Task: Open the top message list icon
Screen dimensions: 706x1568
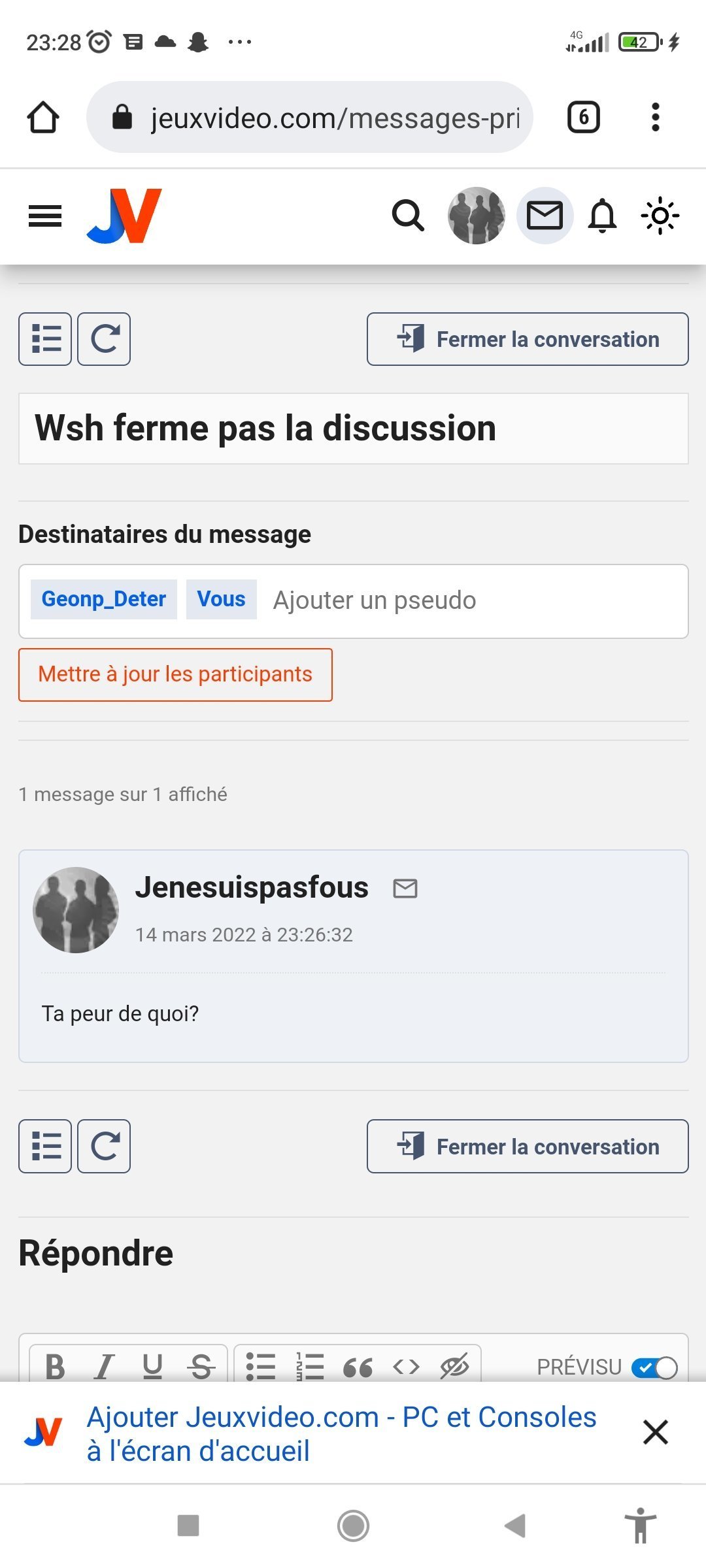Action: 45,339
